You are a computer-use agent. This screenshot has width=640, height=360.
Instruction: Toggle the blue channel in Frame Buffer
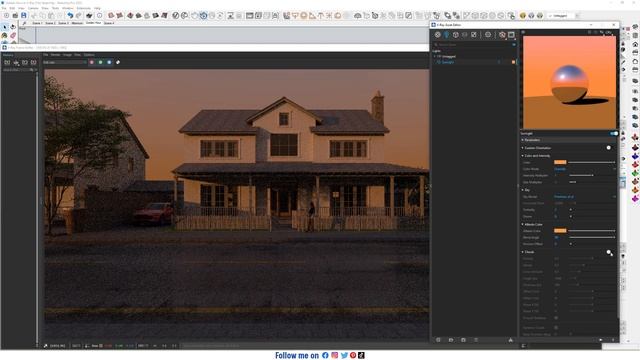click(x=109, y=62)
